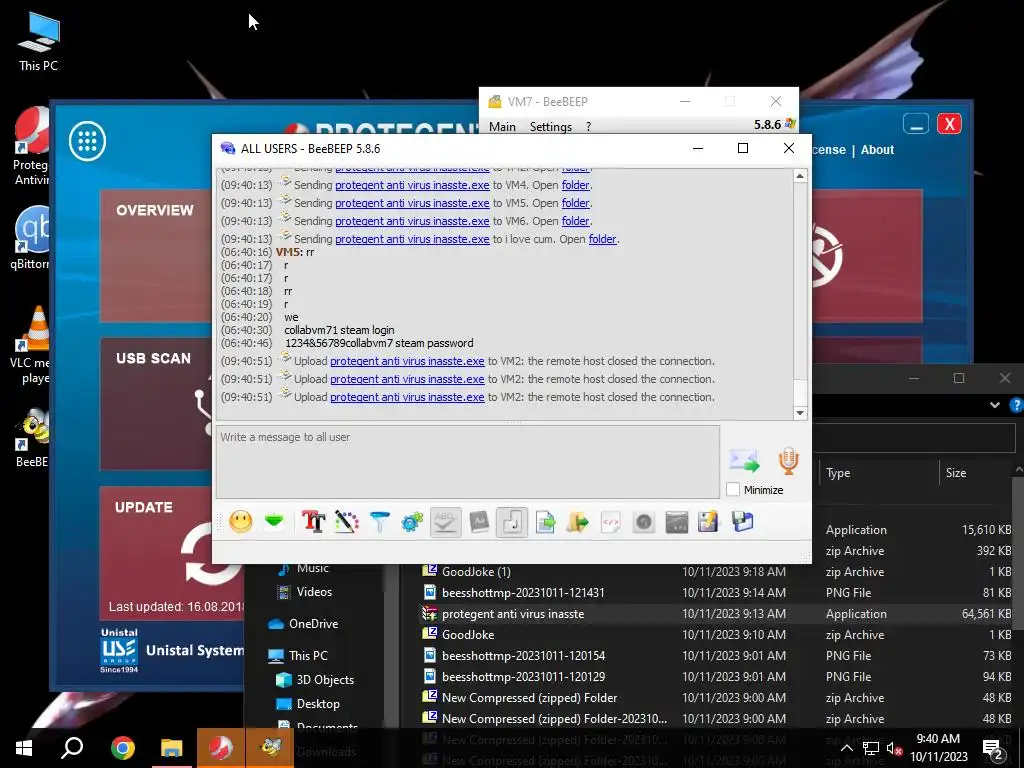This screenshot has width=1024, height=768.
Task: Open taskbar Search magnifier
Action: tap(72, 748)
